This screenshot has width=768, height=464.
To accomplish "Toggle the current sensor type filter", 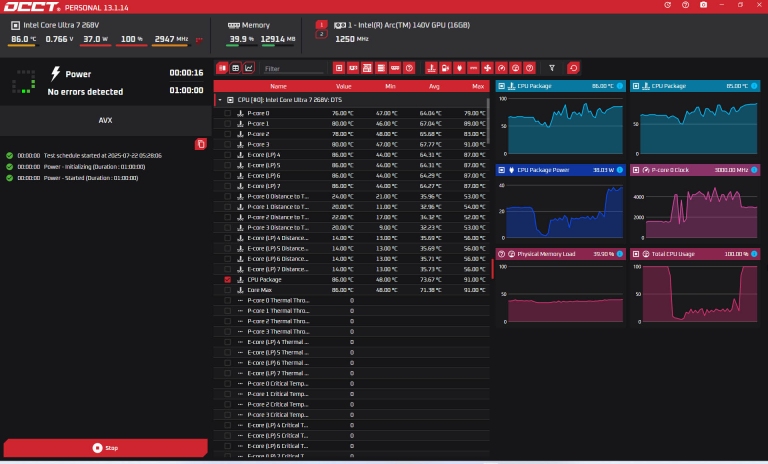I will tap(473, 68).
